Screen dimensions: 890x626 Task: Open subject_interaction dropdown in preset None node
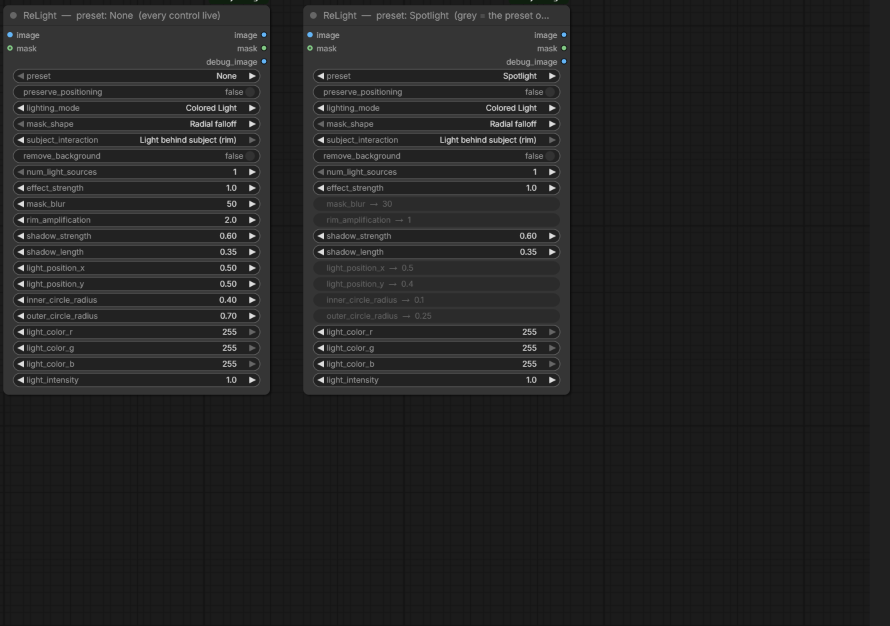[136, 140]
